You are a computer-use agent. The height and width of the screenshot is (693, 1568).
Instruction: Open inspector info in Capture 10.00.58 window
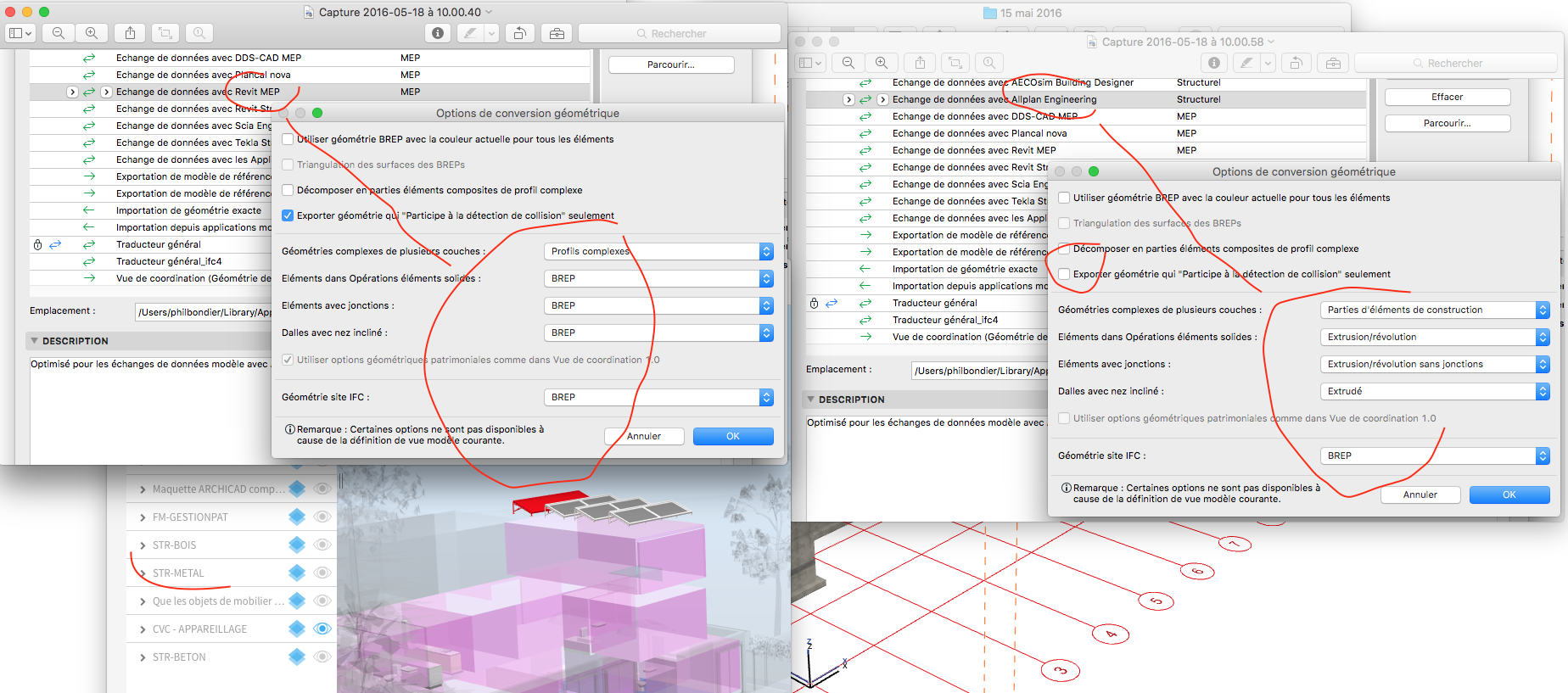tap(1214, 63)
